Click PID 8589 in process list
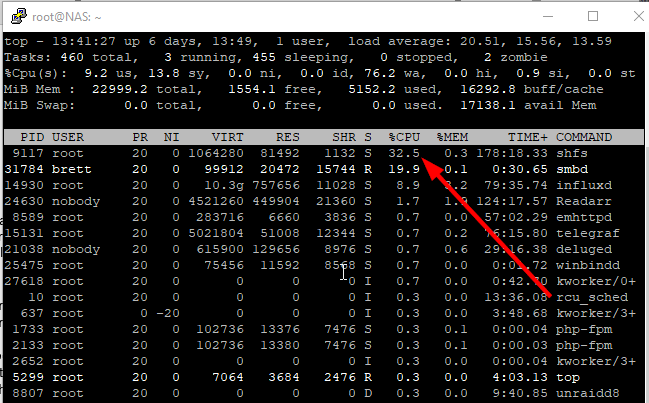Viewport: 649px width, 403px height. 28,217
